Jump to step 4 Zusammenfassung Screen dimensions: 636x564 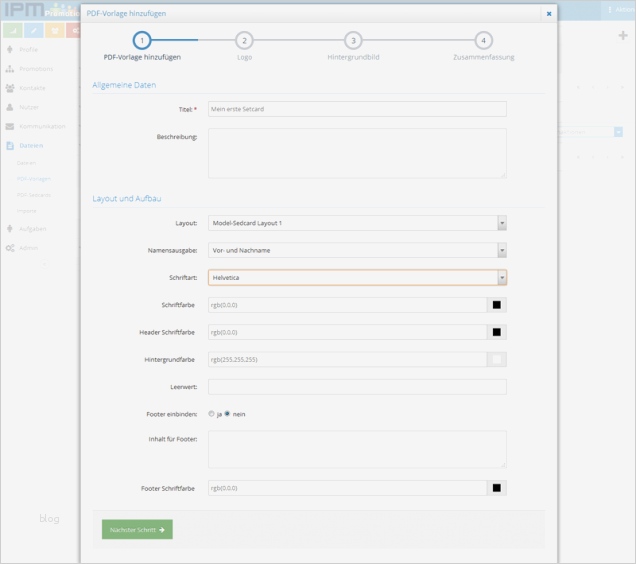pyautogui.click(x=483, y=41)
